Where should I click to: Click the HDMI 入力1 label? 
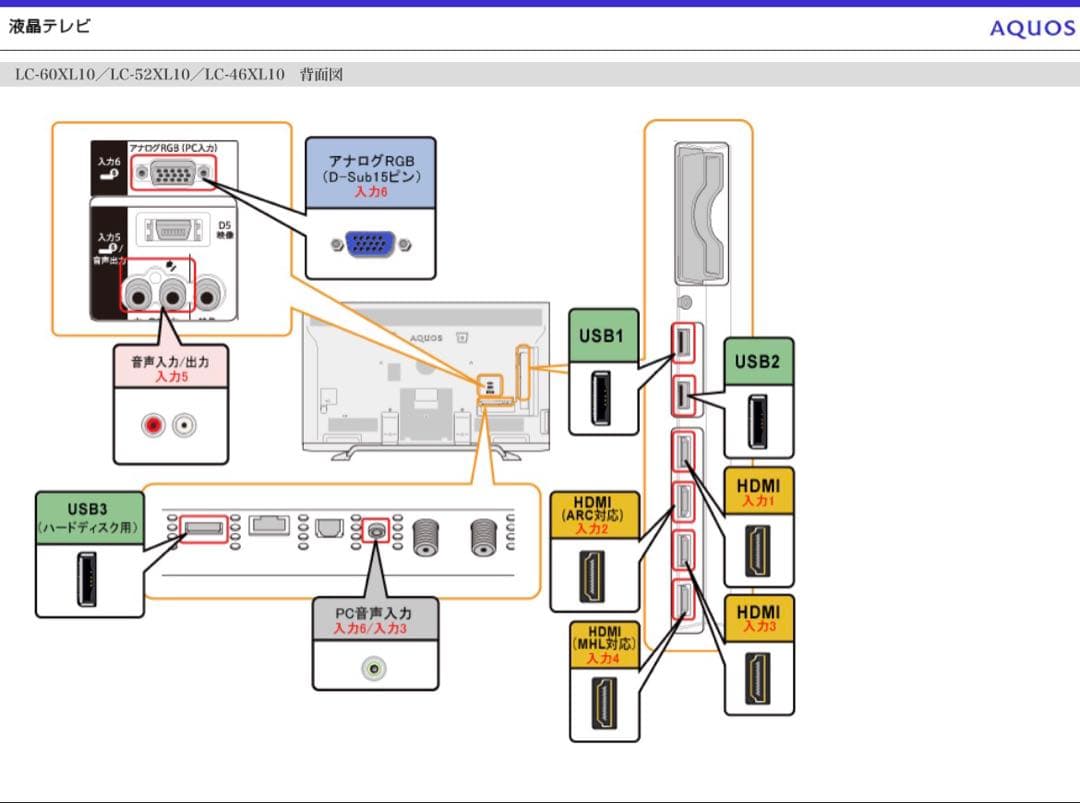click(x=758, y=492)
